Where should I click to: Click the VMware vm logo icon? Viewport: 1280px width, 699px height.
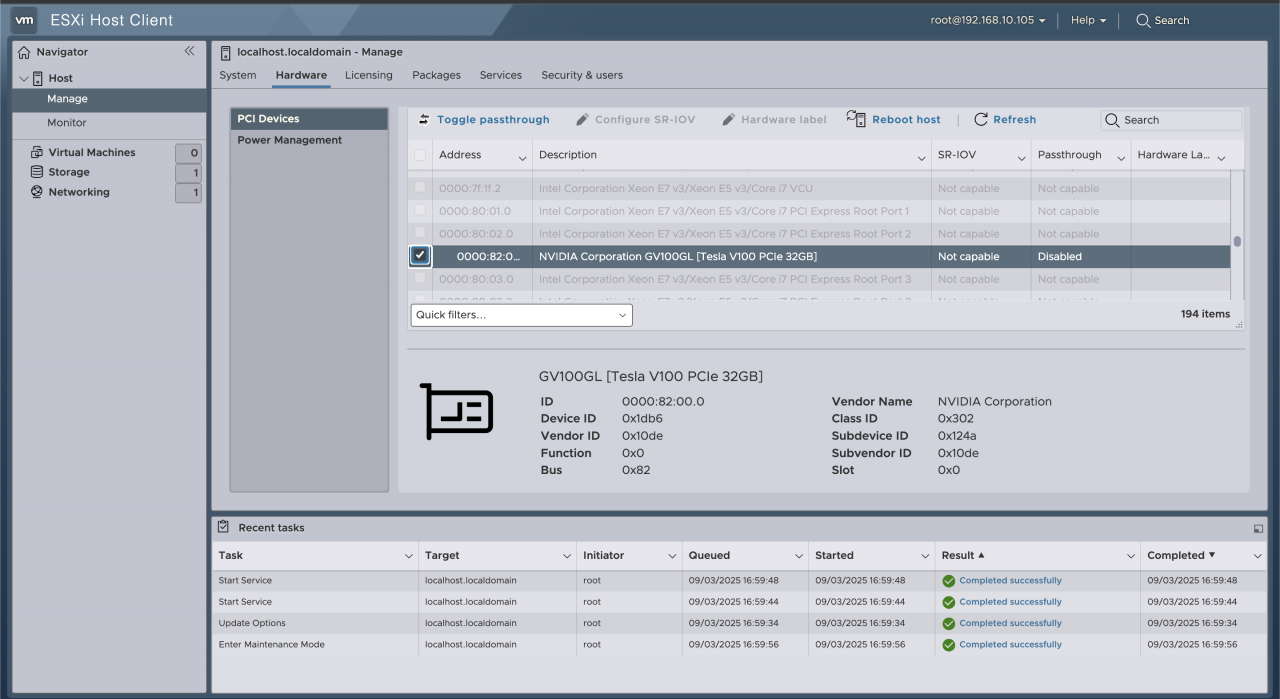point(25,20)
